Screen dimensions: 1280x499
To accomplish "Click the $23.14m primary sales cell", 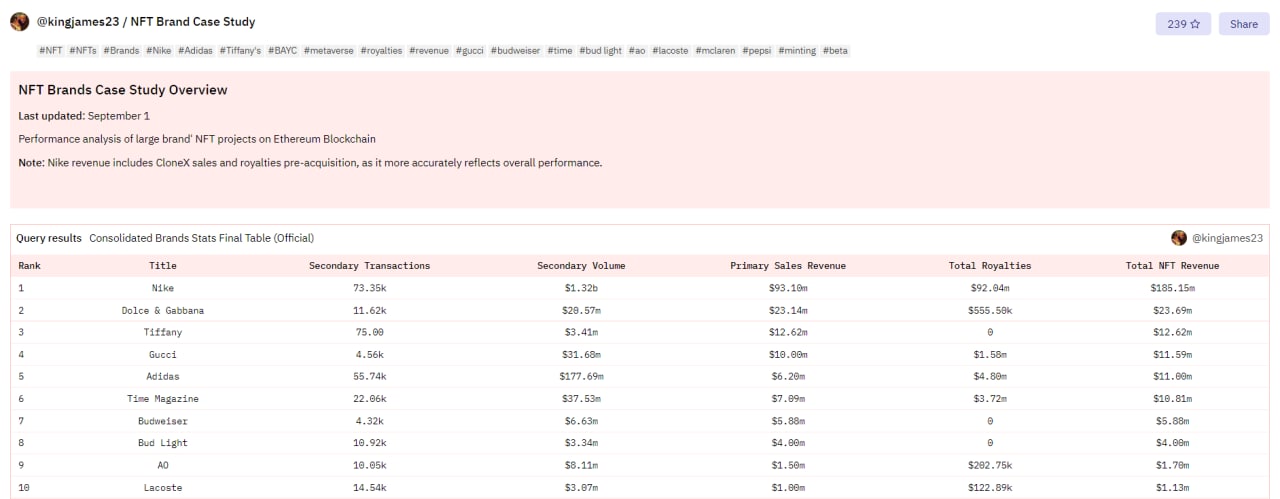I will tap(788, 310).
